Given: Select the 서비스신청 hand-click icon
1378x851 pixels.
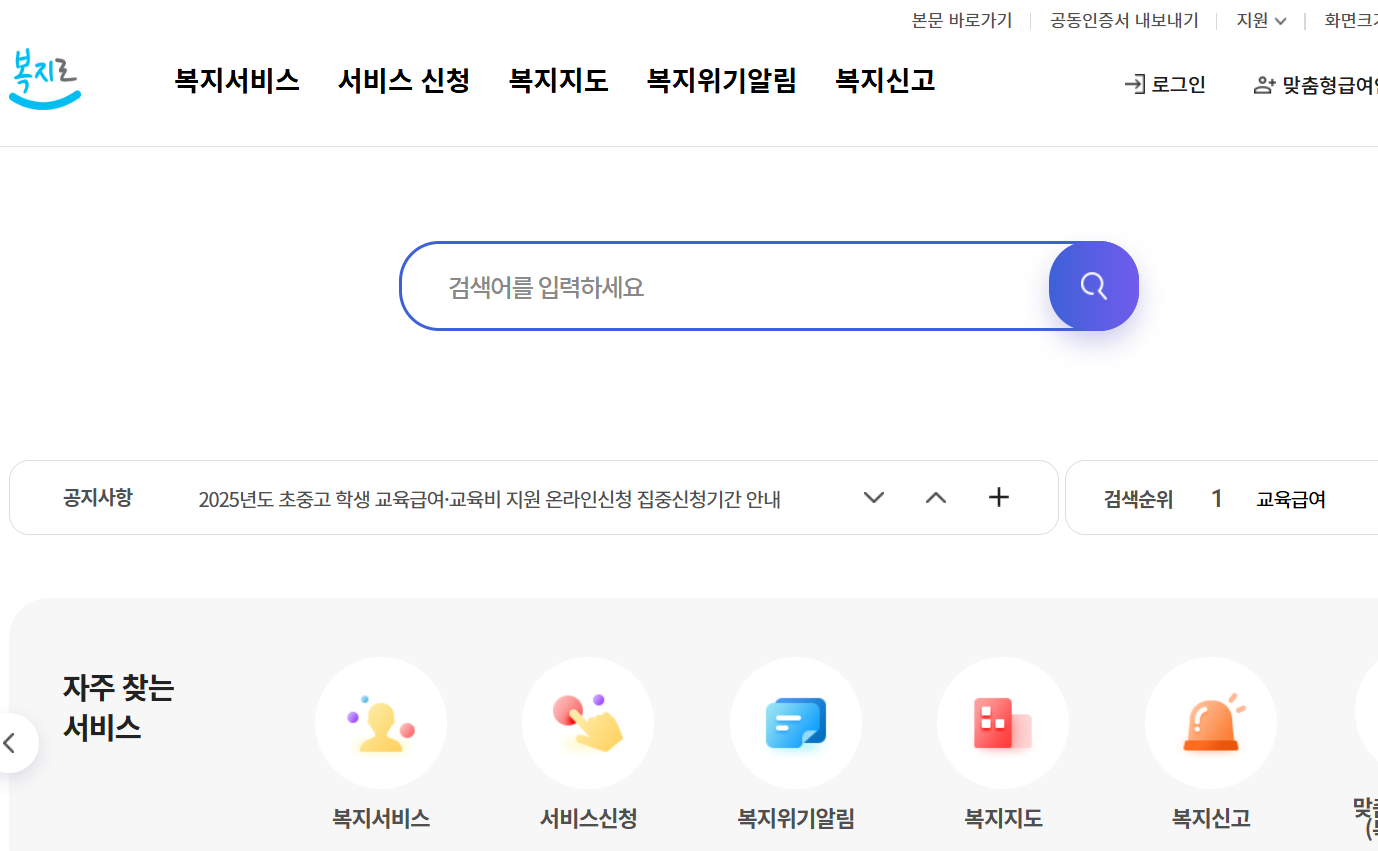Looking at the screenshot, I should (x=588, y=722).
